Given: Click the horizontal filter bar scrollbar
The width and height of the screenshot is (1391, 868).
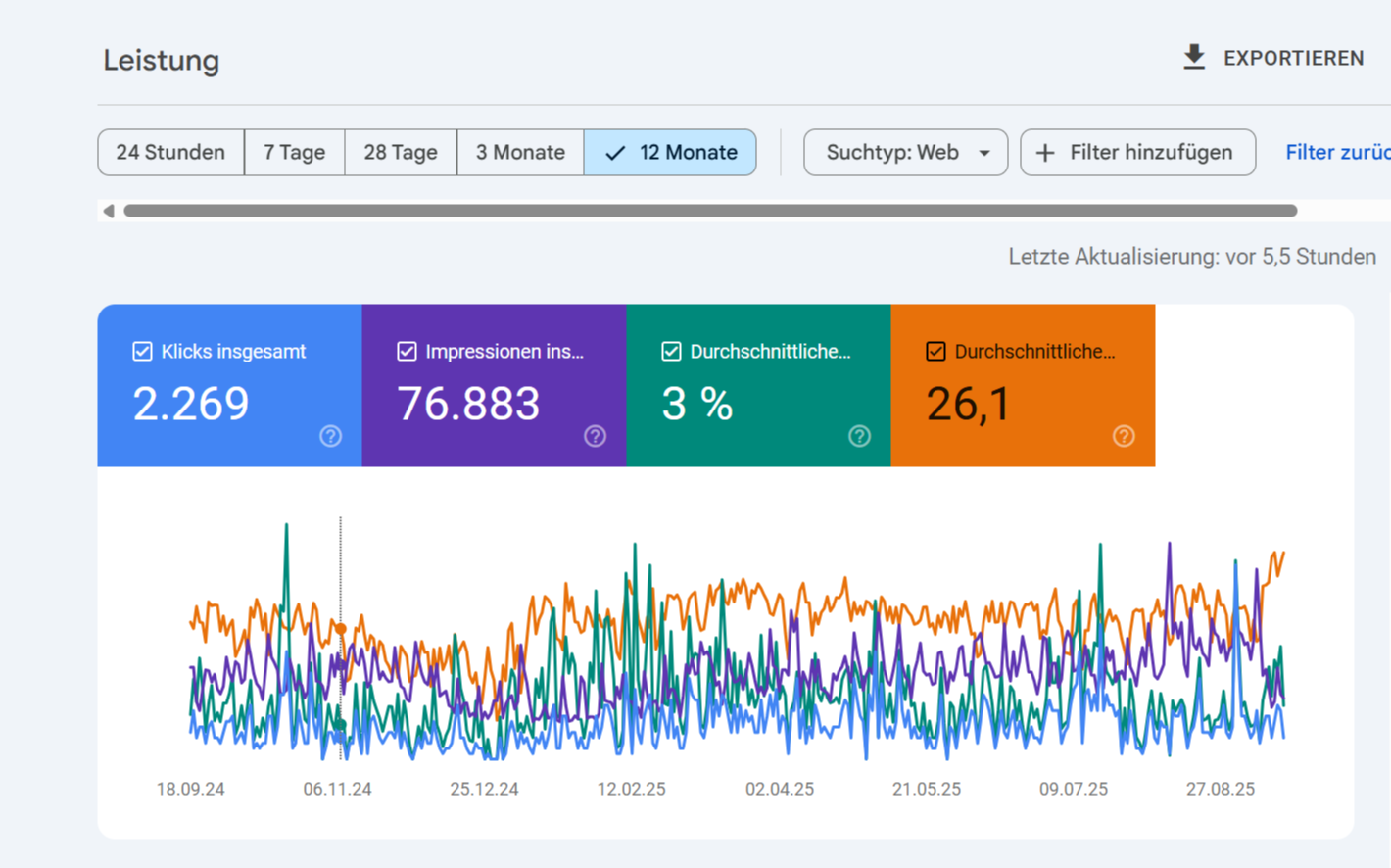Looking at the screenshot, I should tap(710, 211).
